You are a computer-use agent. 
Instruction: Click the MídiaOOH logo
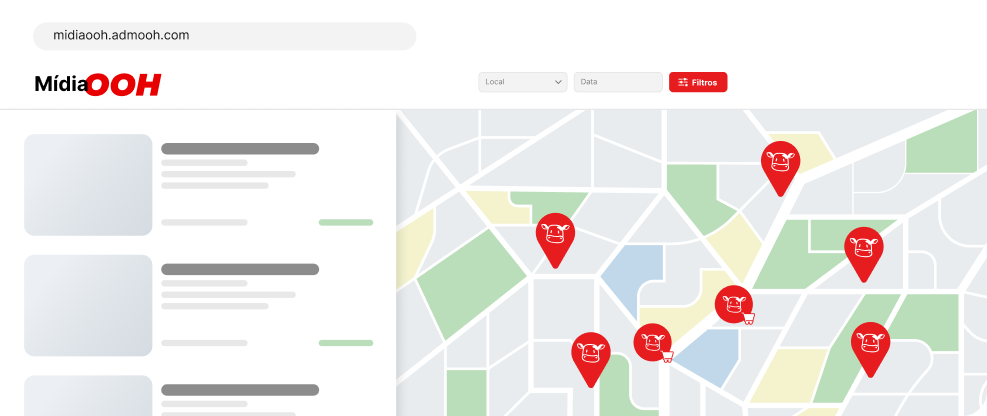(x=98, y=85)
